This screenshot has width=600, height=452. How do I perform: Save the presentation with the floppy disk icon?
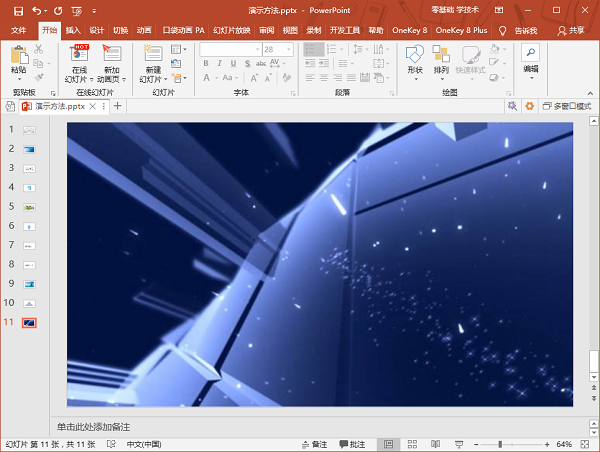tap(18, 11)
